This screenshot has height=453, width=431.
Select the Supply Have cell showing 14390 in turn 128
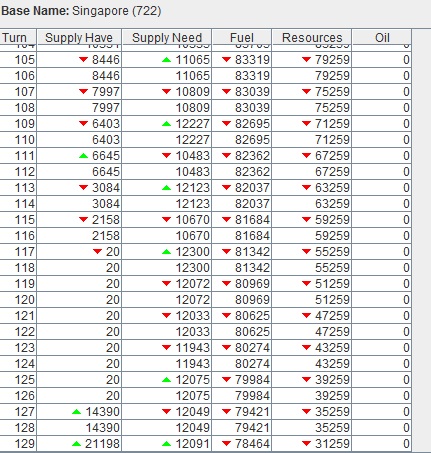[79, 428]
